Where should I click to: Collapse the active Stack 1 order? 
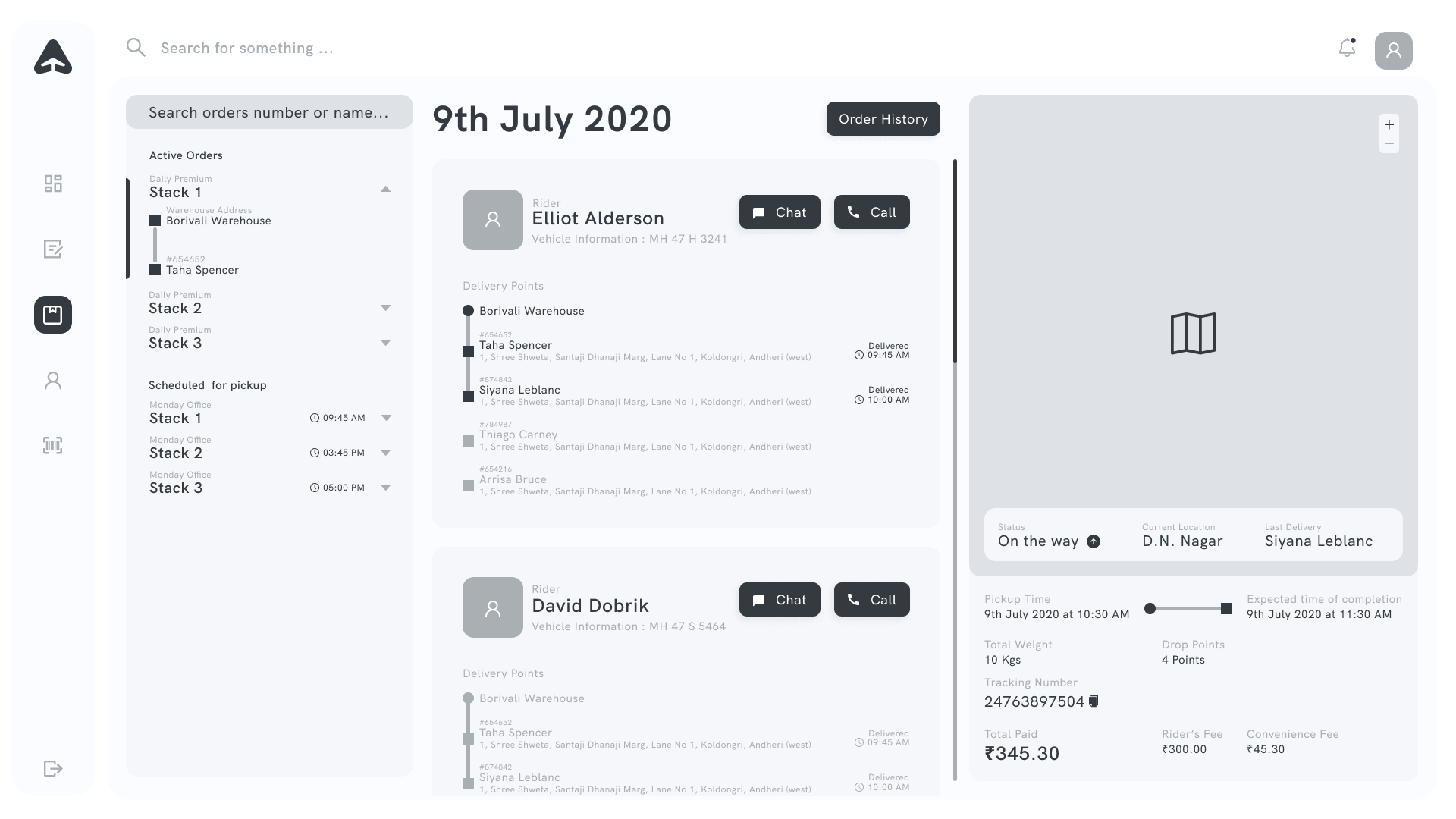[x=386, y=189]
